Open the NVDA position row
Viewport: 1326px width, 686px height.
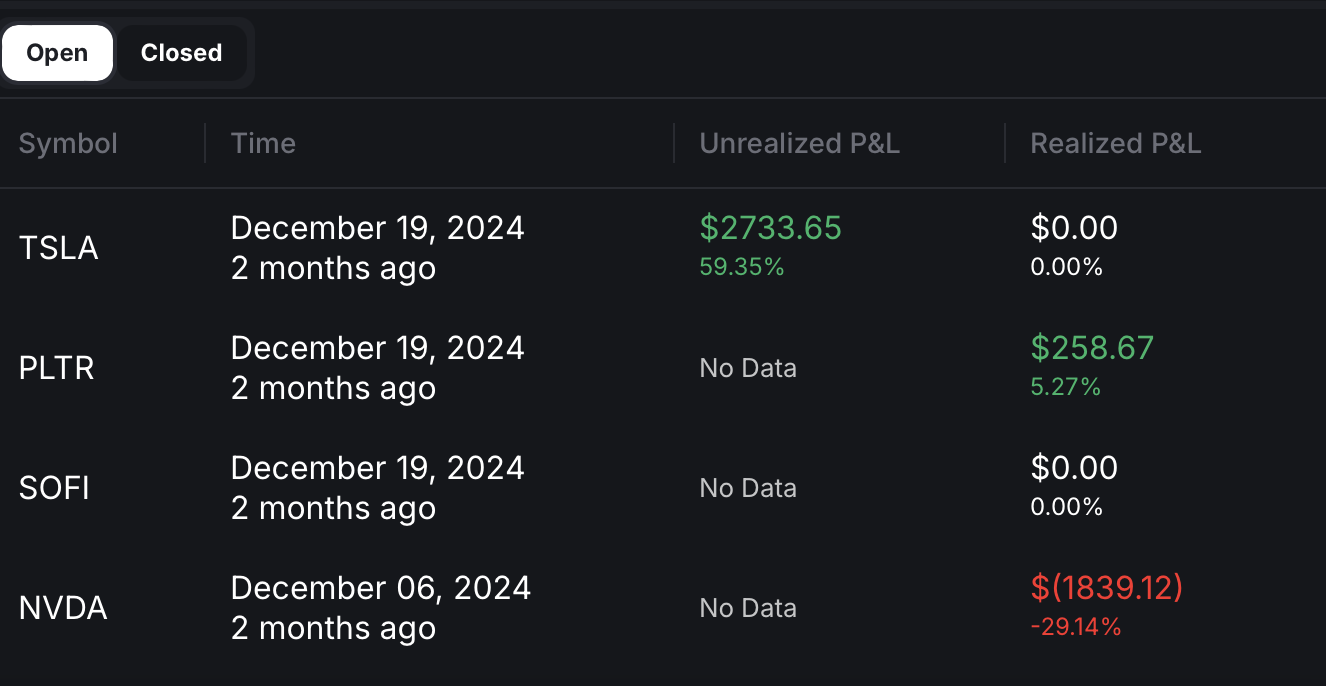(x=63, y=608)
